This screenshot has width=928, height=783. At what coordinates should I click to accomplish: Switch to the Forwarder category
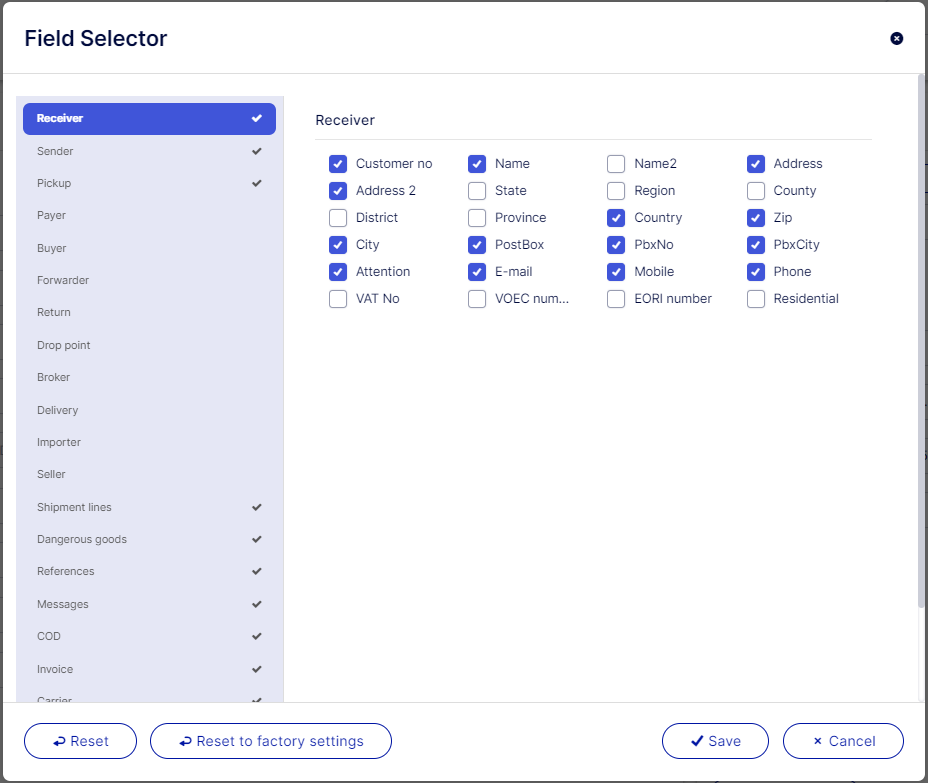tap(62, 280)
